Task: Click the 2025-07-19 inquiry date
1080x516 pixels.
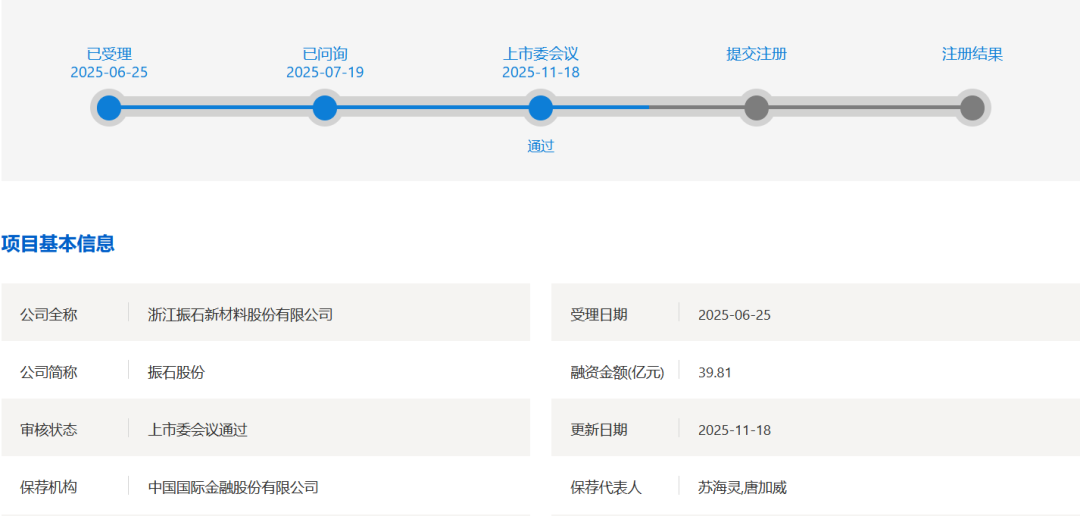Action: coord(325,72)
